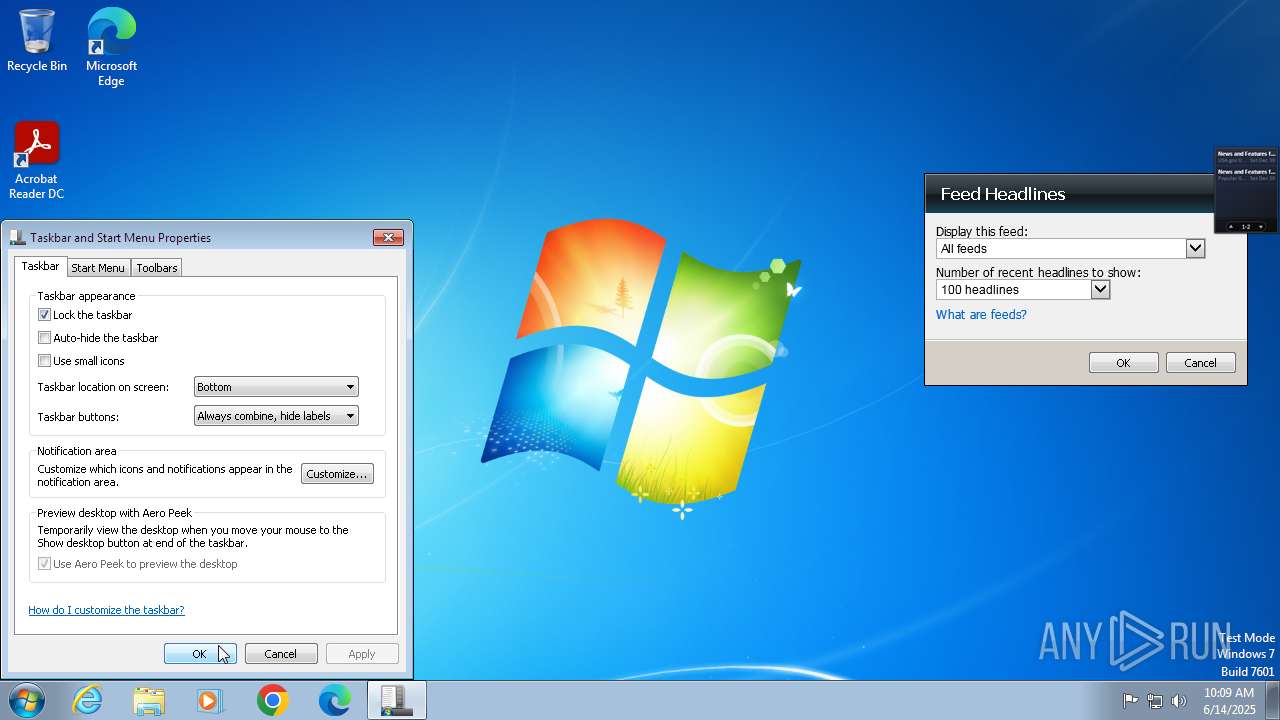The image size is (1280, 720).
Task: Open the Recycle Bin desktop icon
Action: (x=37, y=40)
